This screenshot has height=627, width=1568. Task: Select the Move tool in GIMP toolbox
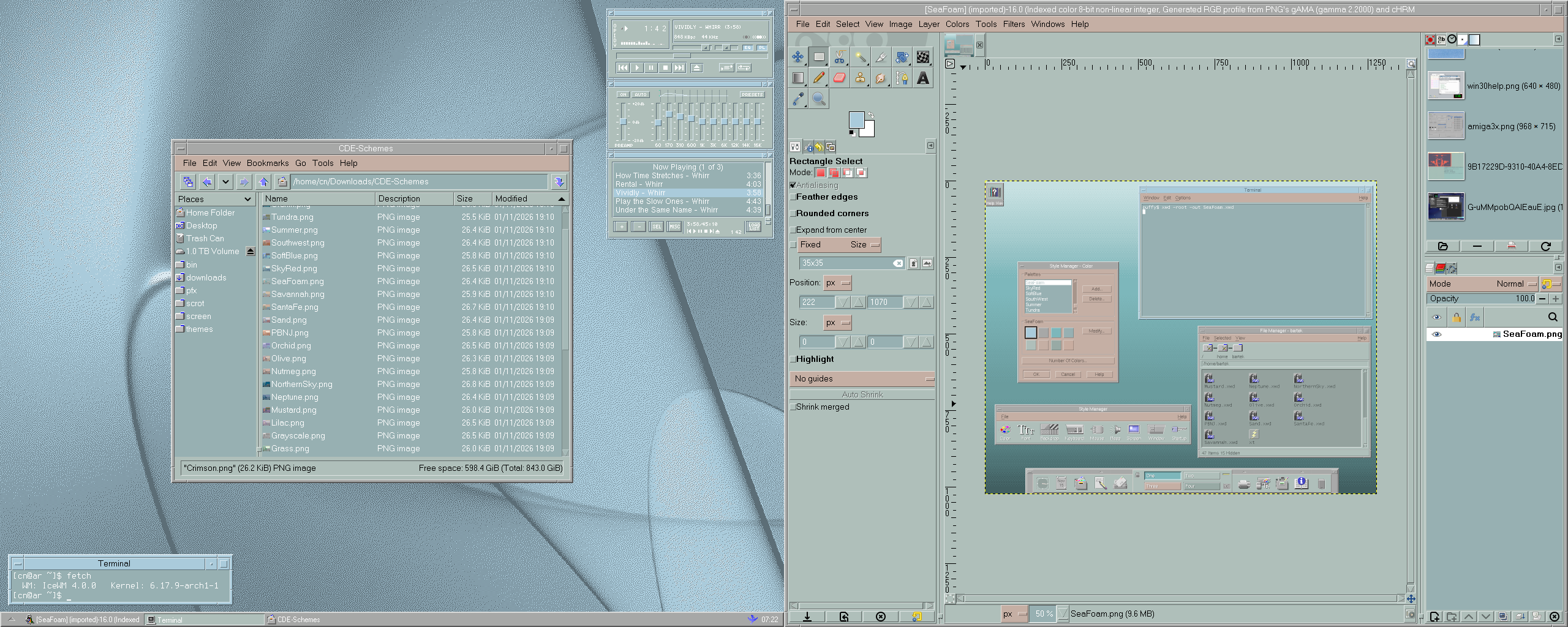797,57
